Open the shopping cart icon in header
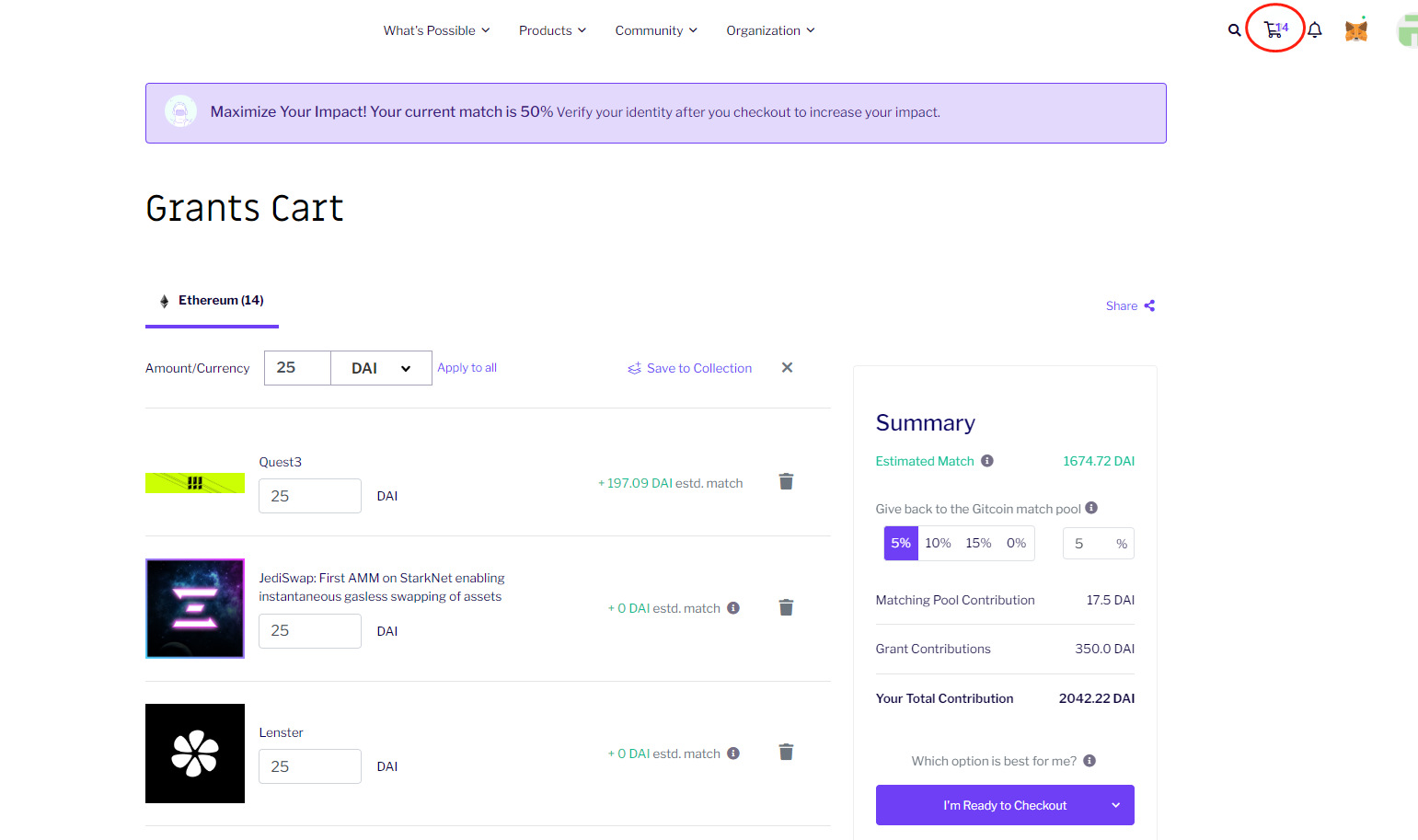 coord(1274,29)
